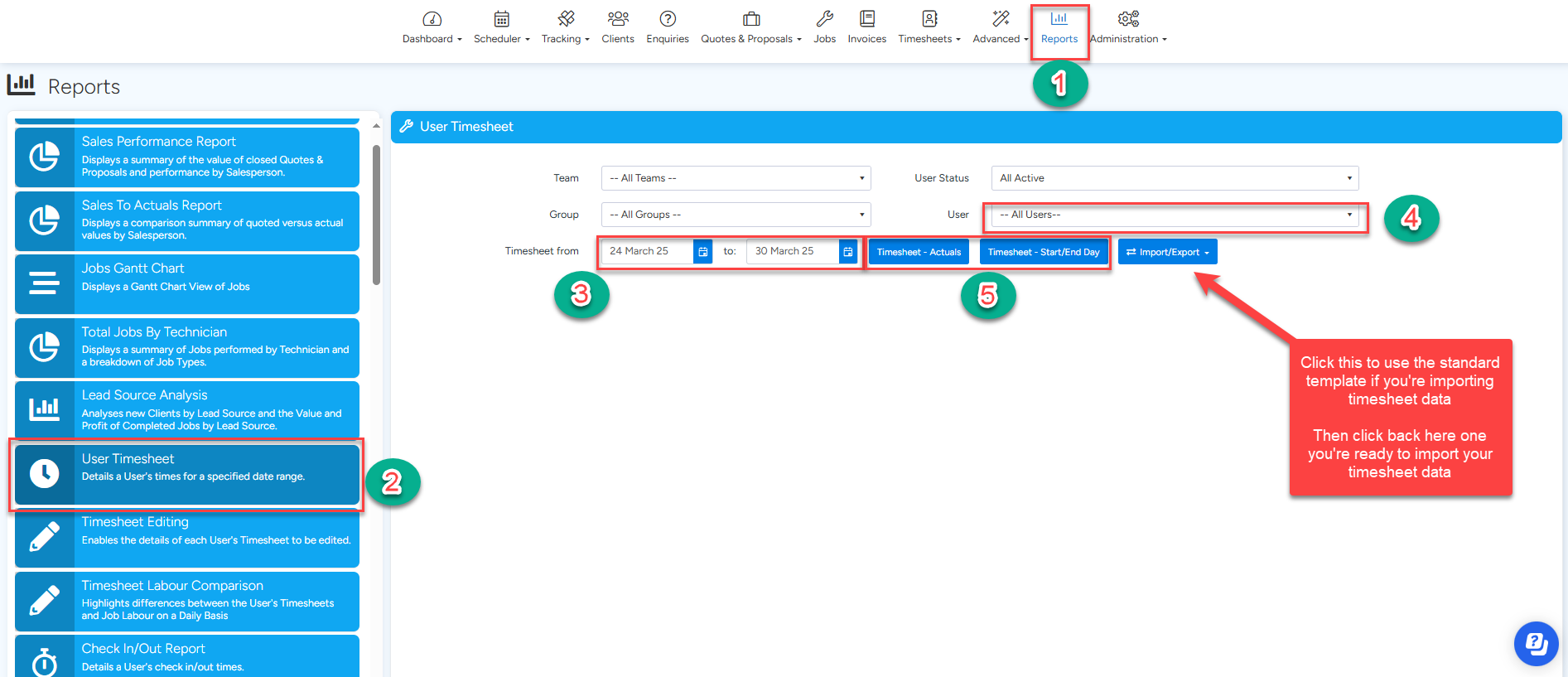1568x677 pixels.
Task: Select the Jobs Gantt Chart report icon
Action: point(45,283)
